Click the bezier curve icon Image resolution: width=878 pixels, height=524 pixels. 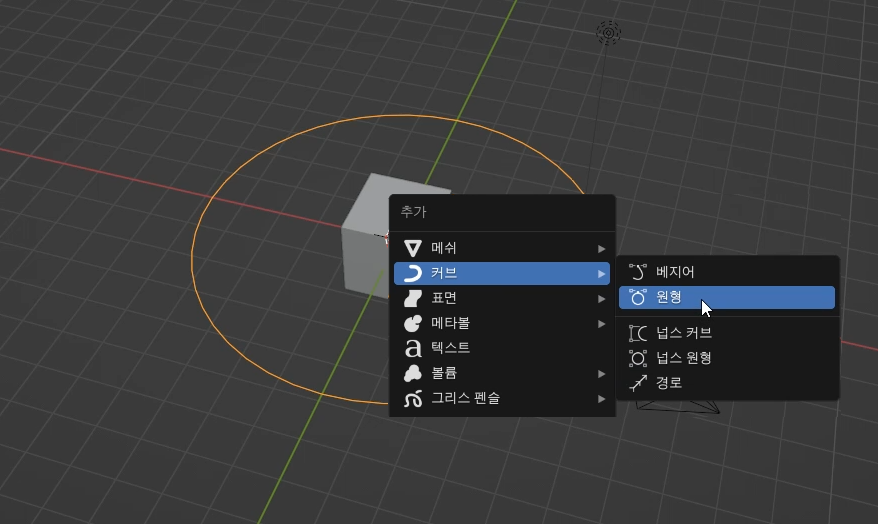point(638,272)
